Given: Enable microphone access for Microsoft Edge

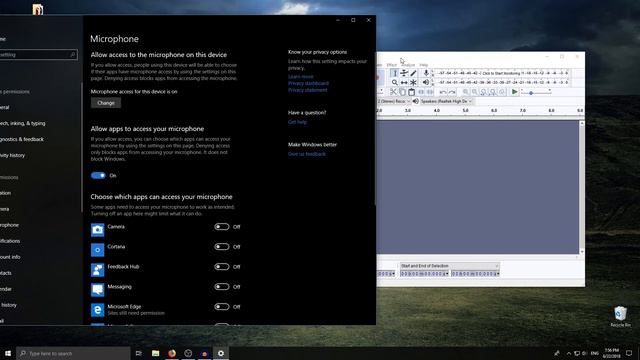Looking at the screenshot, I should point(222,307).
